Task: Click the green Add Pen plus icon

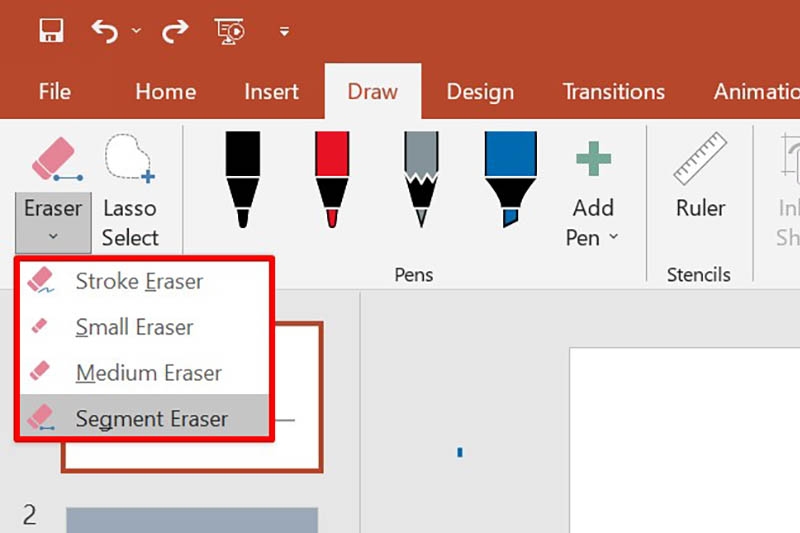Action: click(593, 159)
